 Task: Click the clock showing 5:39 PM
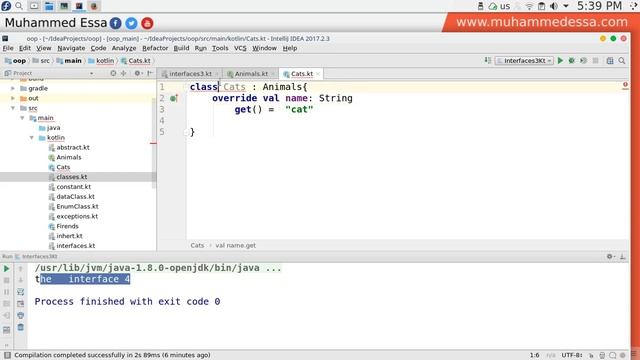coord(599,6)
